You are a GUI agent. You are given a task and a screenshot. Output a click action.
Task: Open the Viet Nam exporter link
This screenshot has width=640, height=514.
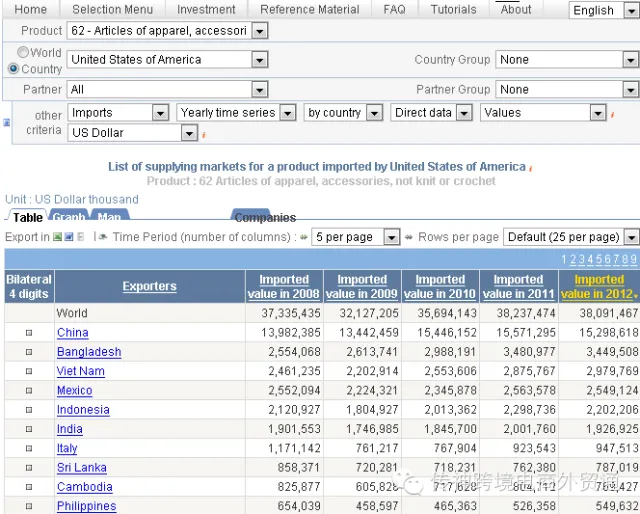click(81, 371)
